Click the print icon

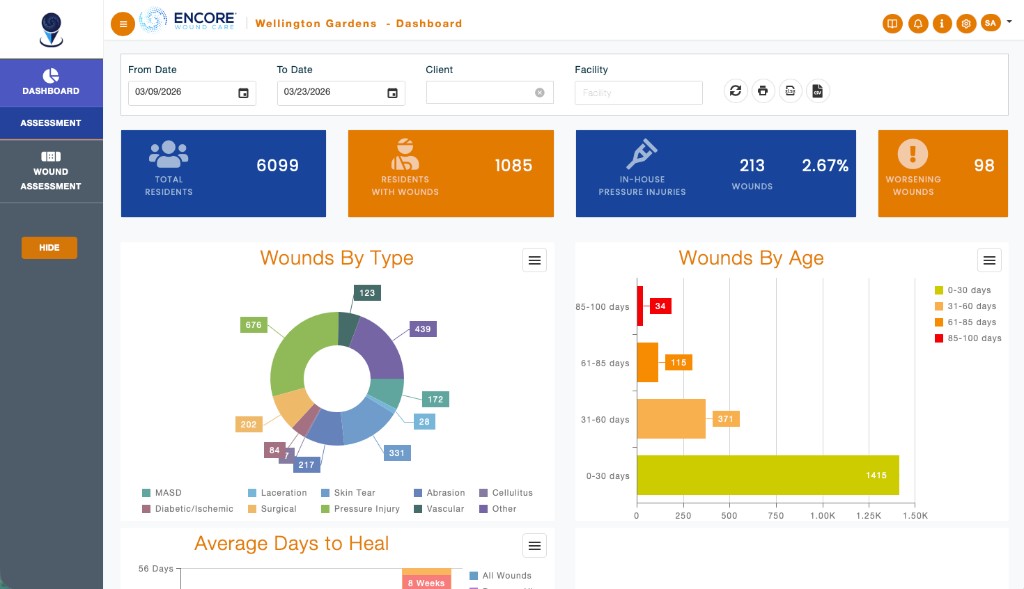coord(763,91)
